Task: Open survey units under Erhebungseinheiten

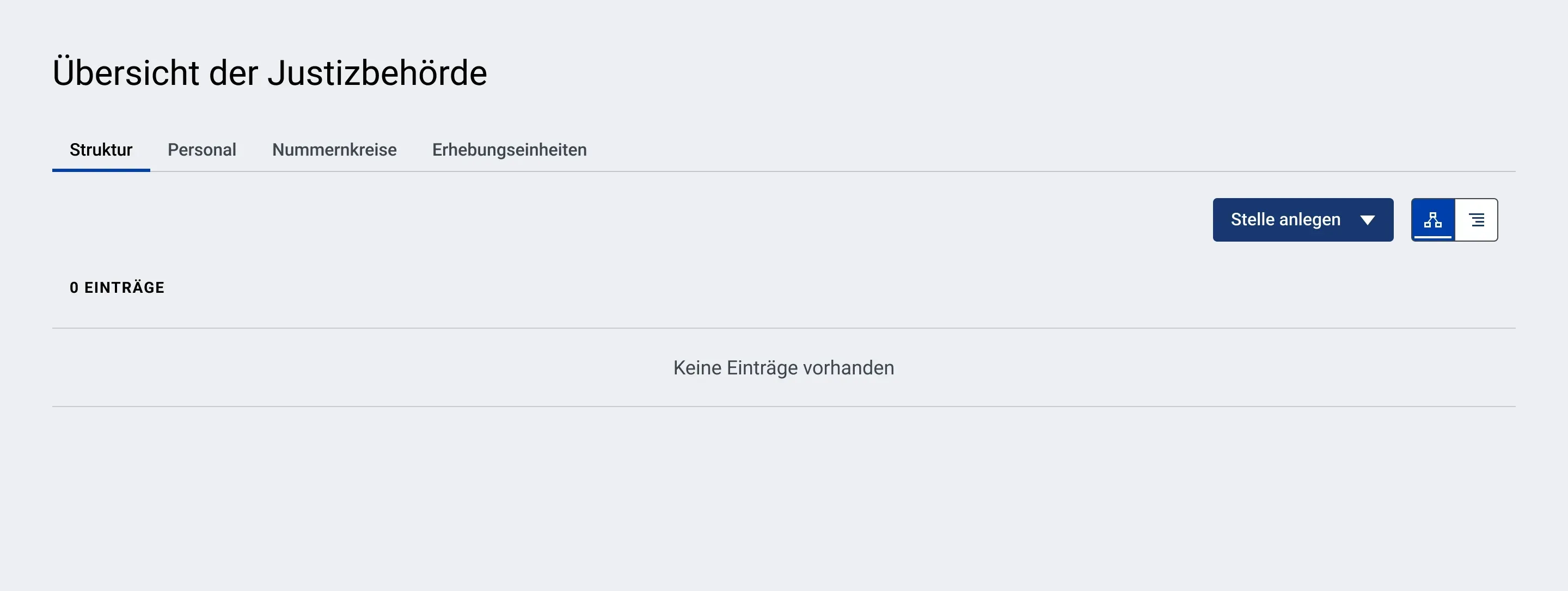Action: pos(510,150)
